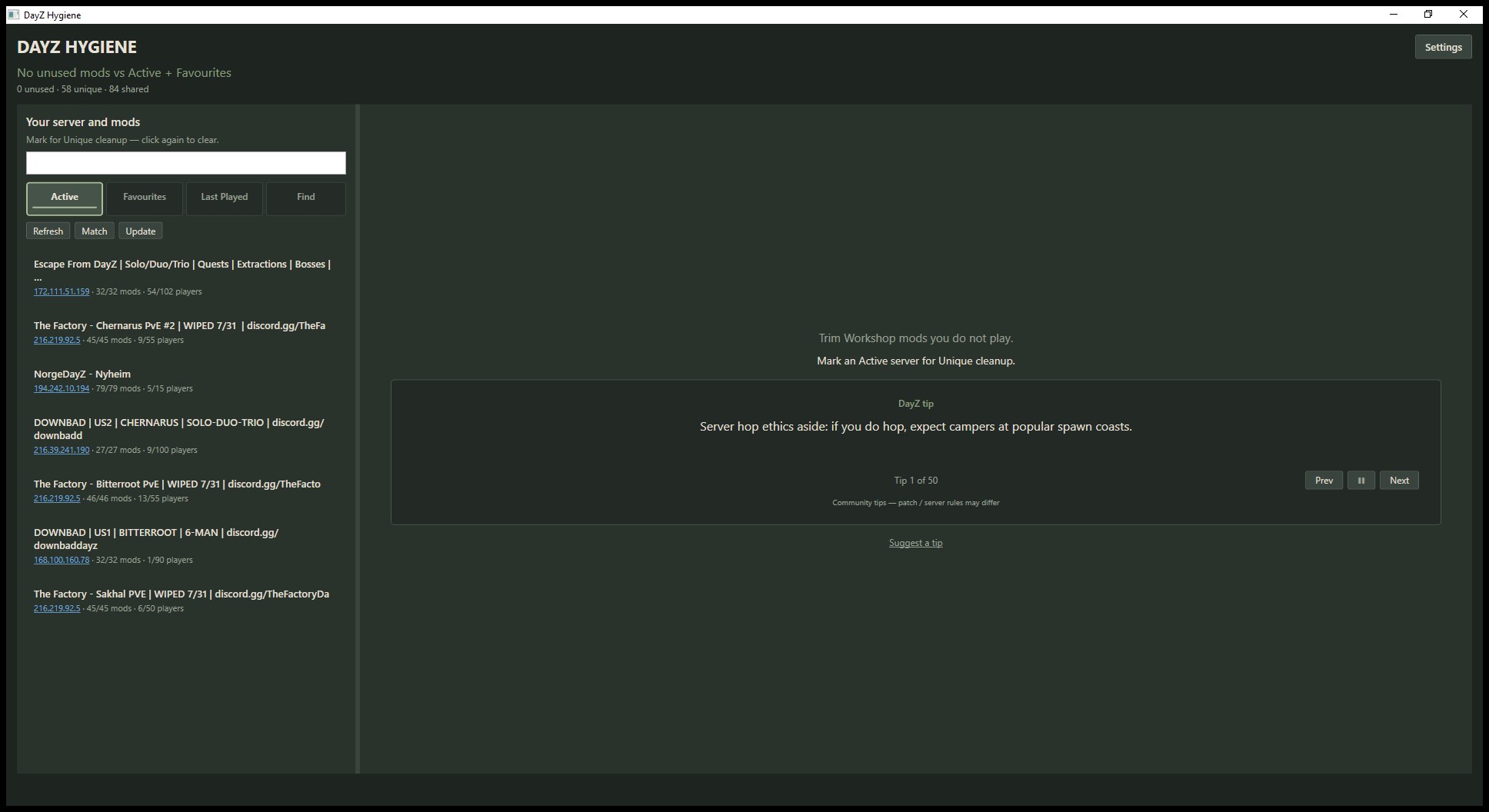This screenshot has width=1489, height=812.
Task: Open IP link 172.111.51.159
Action: pyautogui.click(x=62, y=291)
